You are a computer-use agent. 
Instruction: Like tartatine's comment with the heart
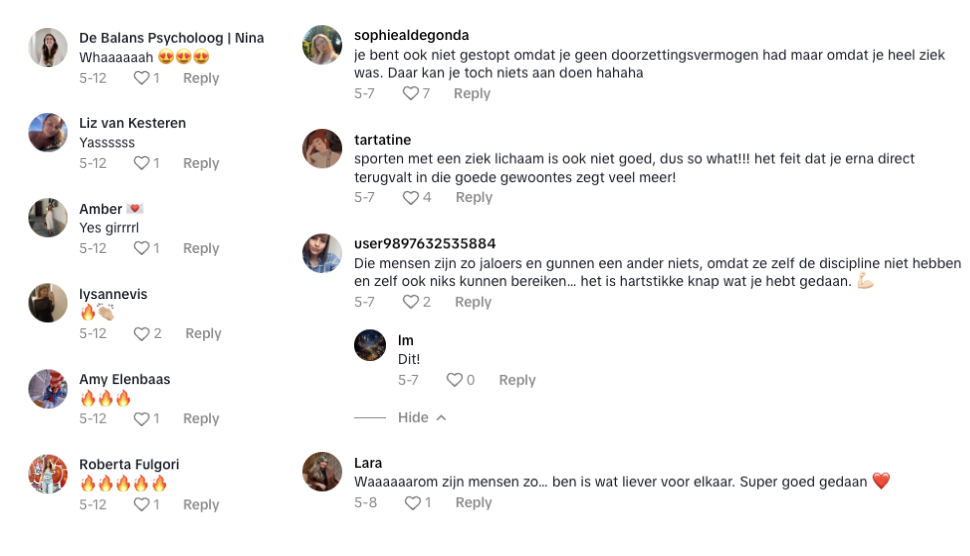(410, 198)
